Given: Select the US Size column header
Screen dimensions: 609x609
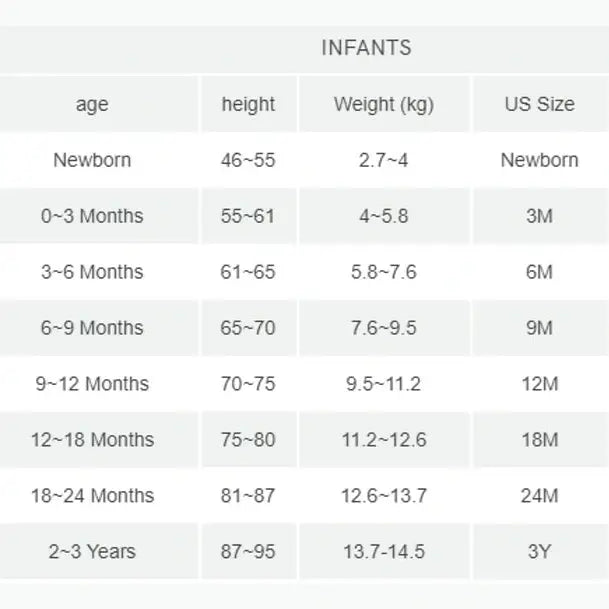Looking at the screenshot, I should [x=539, y=104].
